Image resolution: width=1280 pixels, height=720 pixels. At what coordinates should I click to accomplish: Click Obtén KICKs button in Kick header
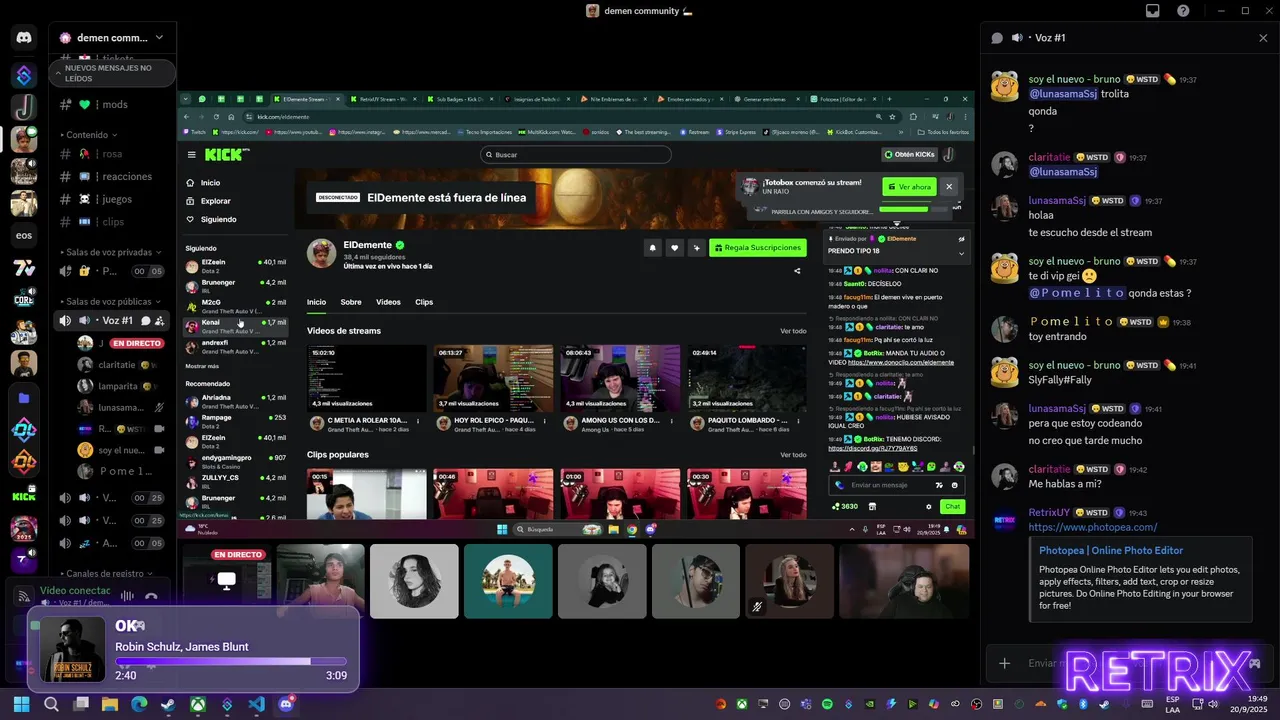point(909,154)
